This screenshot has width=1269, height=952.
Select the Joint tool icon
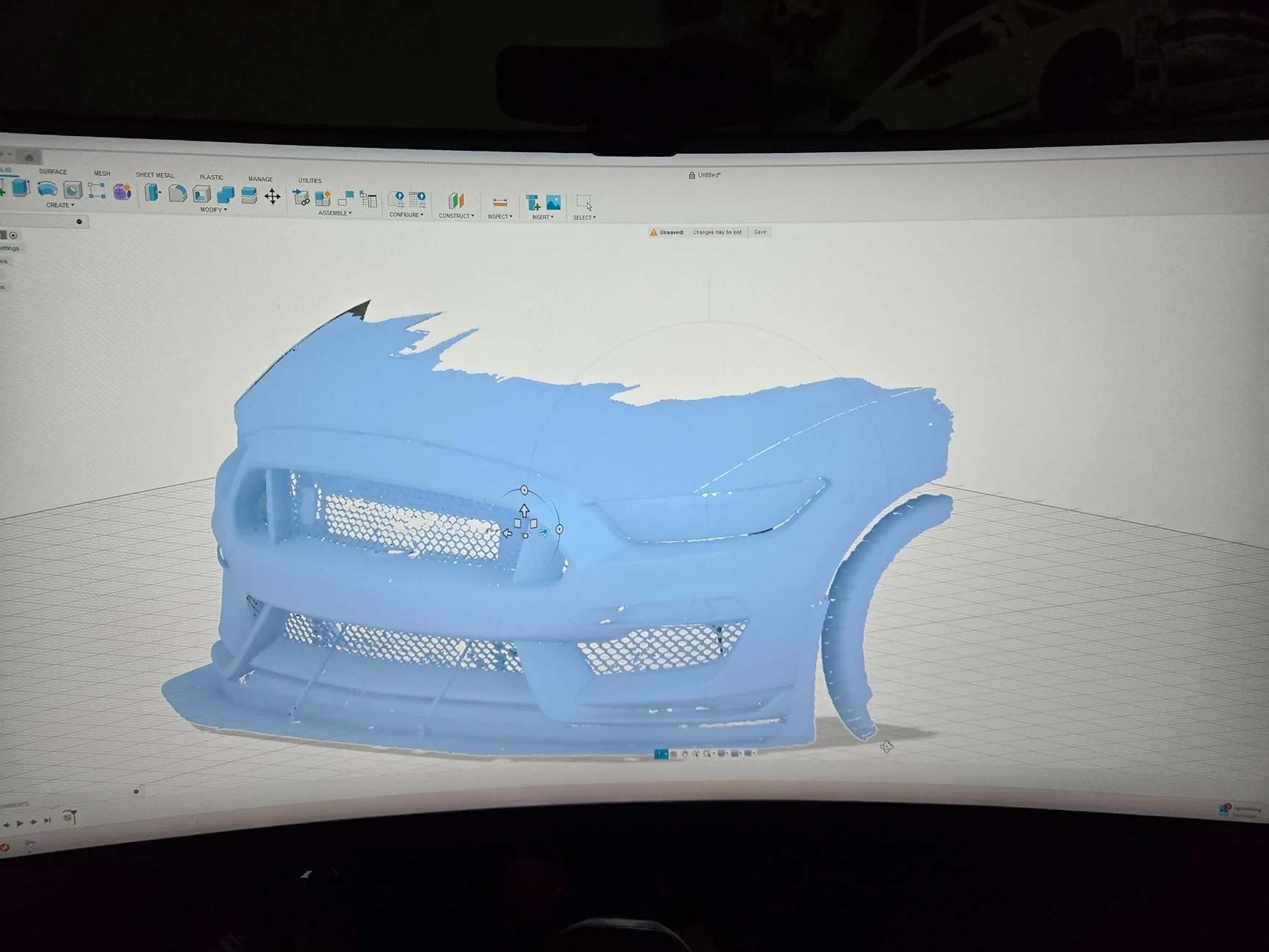tap(346, 198)
